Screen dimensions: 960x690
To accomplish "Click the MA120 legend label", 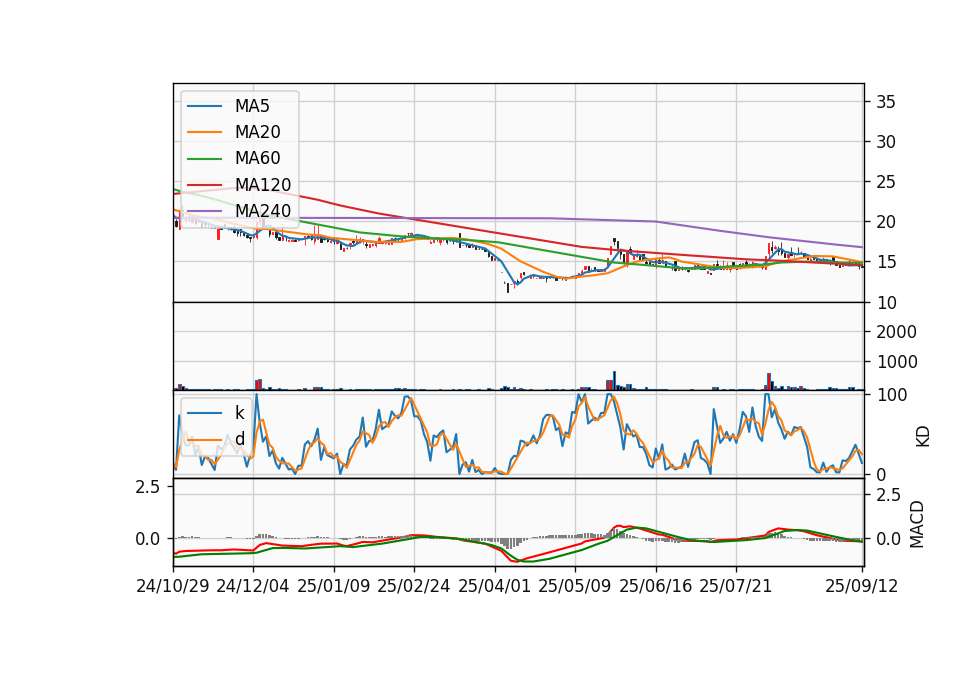I will point(263,185).
